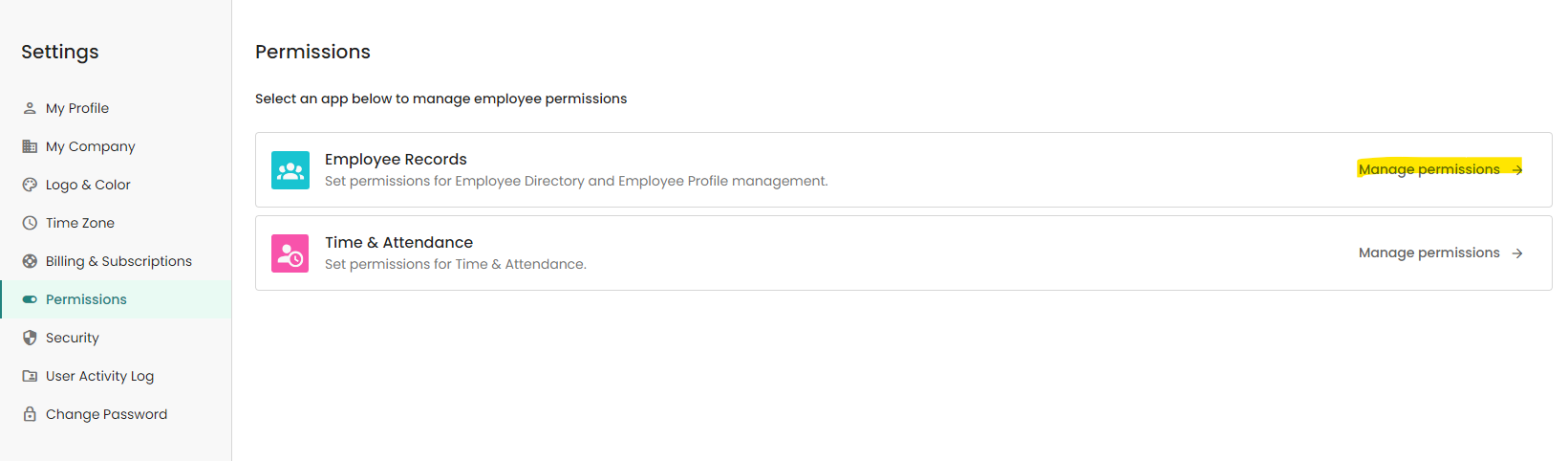Click arrow next to Time & Attendance permissions
Screen dimensions: 1568x461
tap(1517, 253)
